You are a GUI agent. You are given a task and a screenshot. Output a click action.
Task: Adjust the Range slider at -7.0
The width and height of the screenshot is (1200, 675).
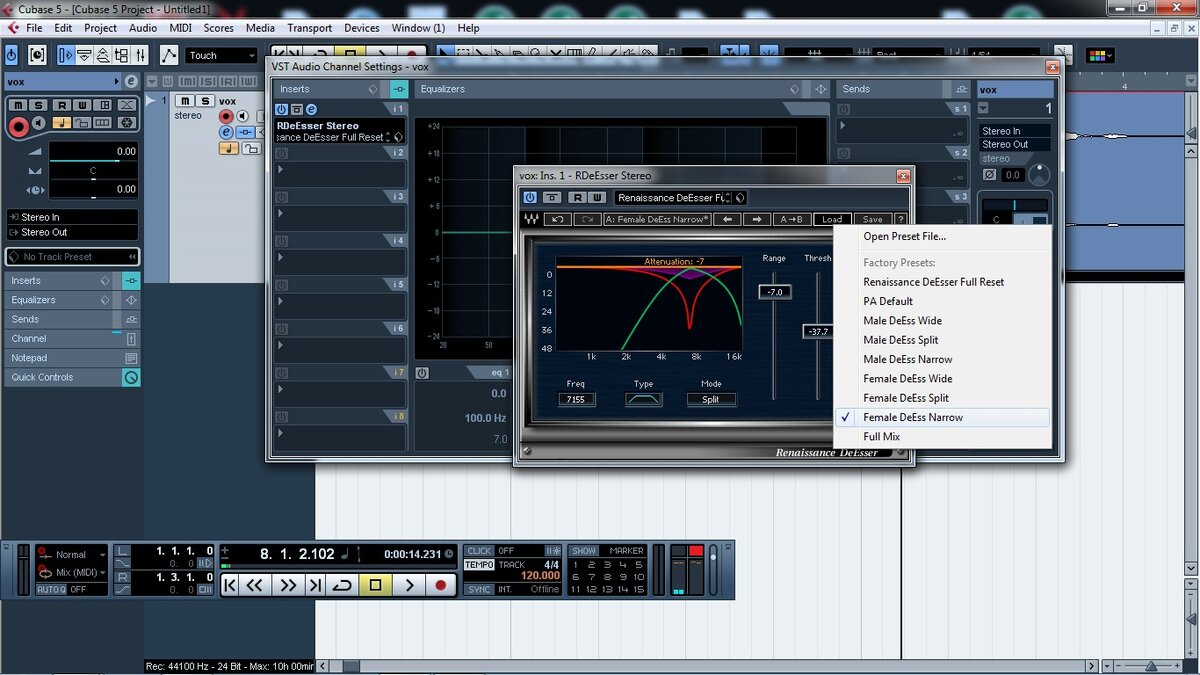point(774,292)
